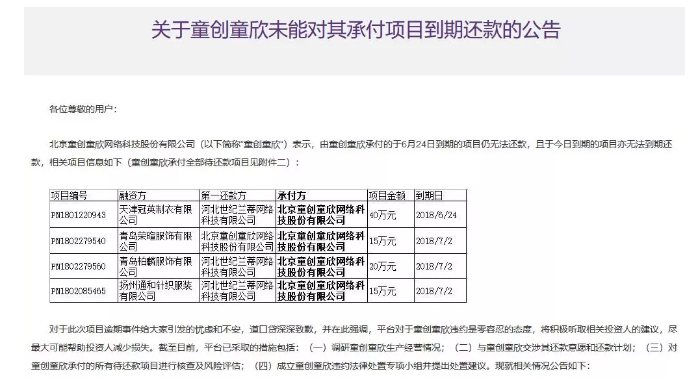Click 河北世纪兰蒂 repayer in 扬州通和 row
The width and height of the screenshot is (700, 386).
[x=238, y=291]
